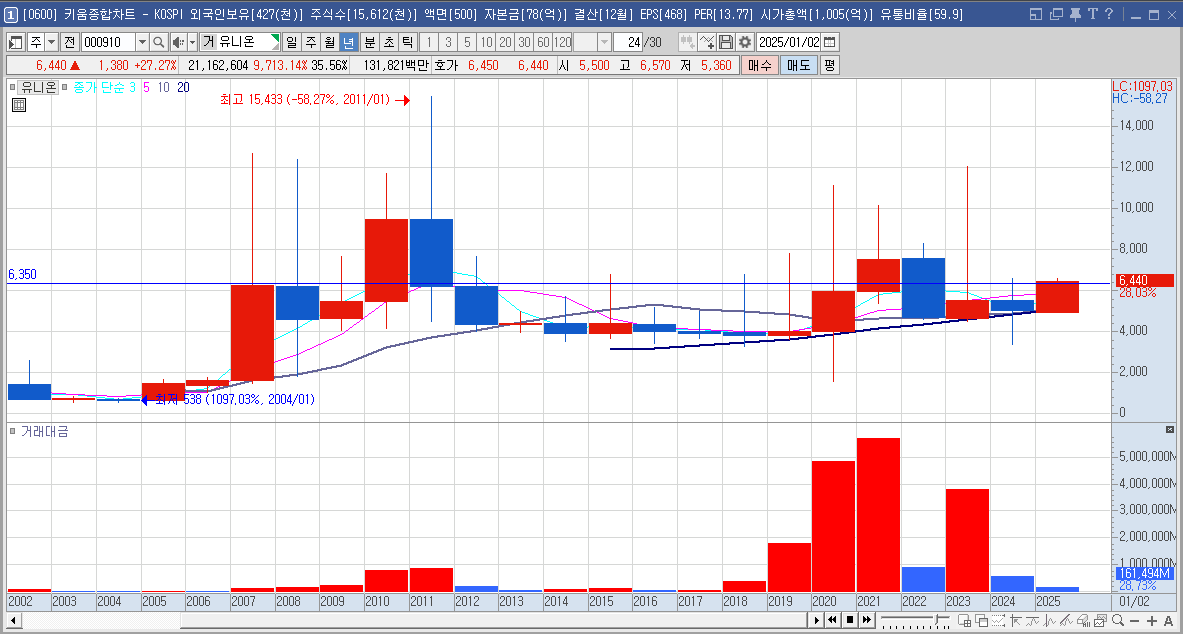Click the window with grid icon at bottom

963,620
